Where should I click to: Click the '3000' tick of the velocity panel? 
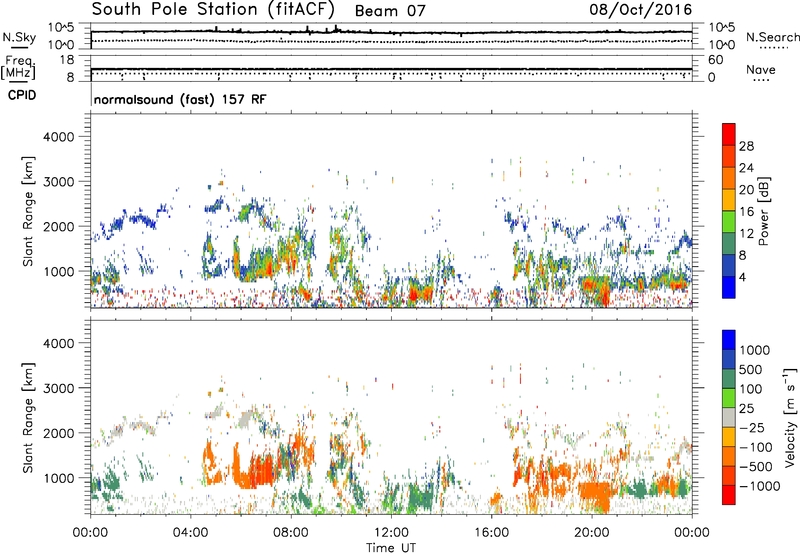pos(59,388)
